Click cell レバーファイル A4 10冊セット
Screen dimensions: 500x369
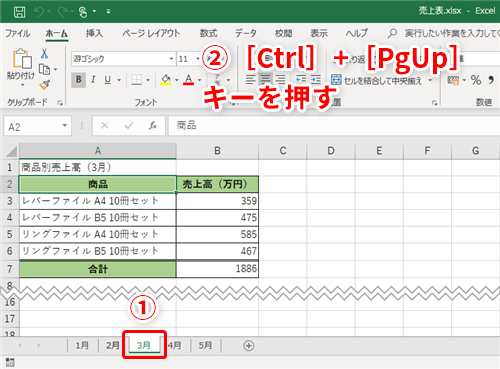(x=98, y=201)
